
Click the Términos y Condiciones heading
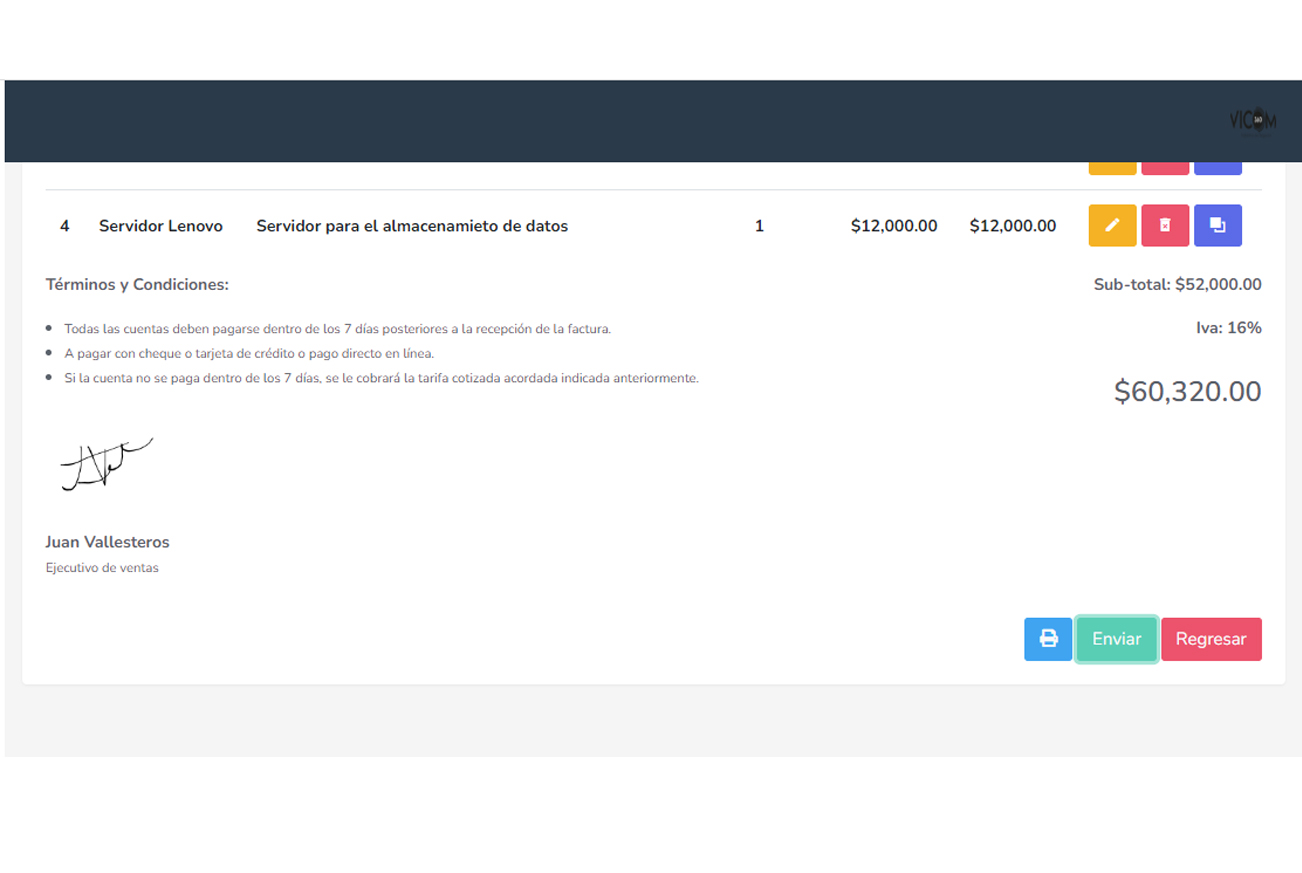point(137,285)
